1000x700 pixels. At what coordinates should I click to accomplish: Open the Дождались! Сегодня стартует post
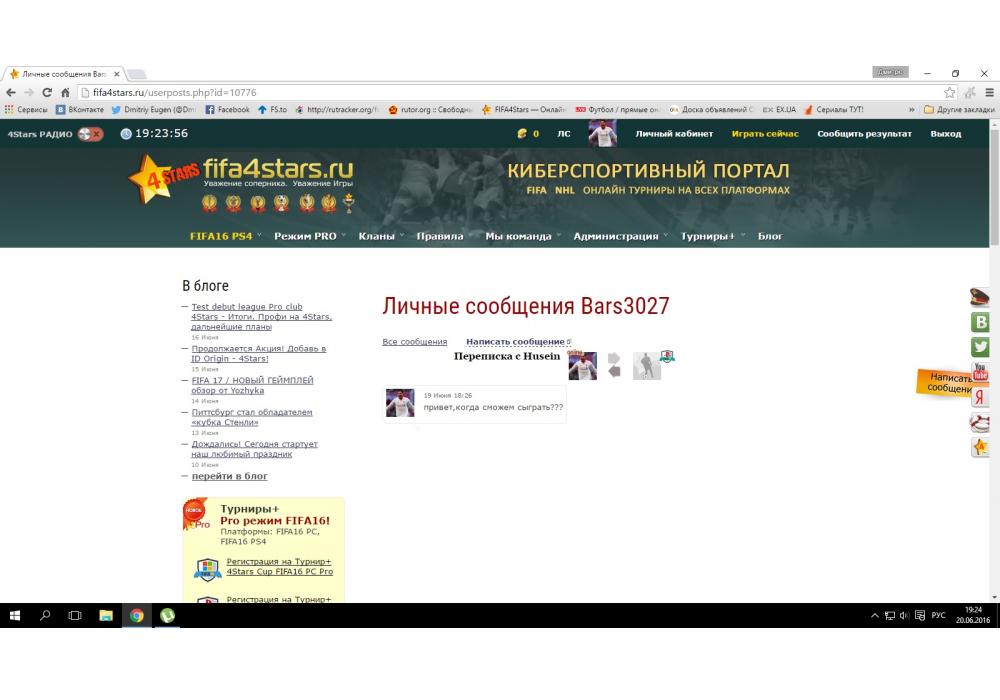coord(254,449)
